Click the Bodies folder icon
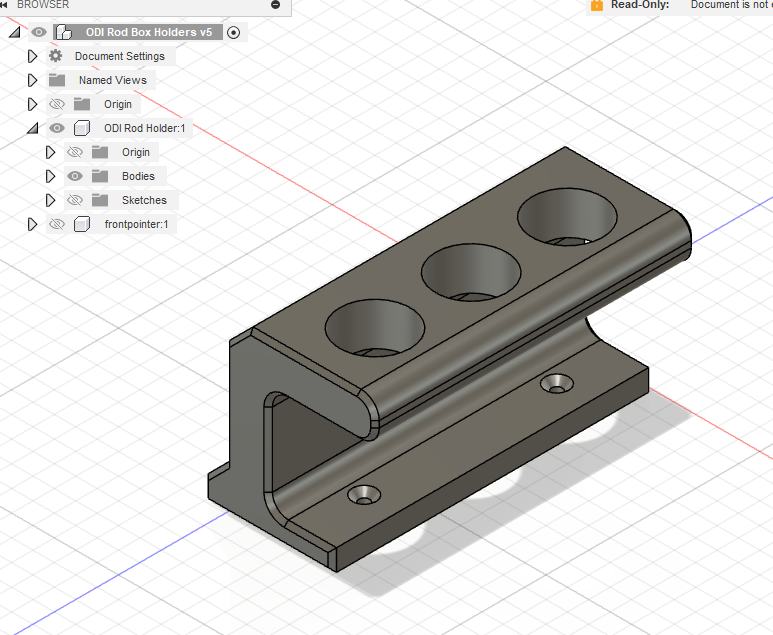The image size is (773, 635). [100, 176]
